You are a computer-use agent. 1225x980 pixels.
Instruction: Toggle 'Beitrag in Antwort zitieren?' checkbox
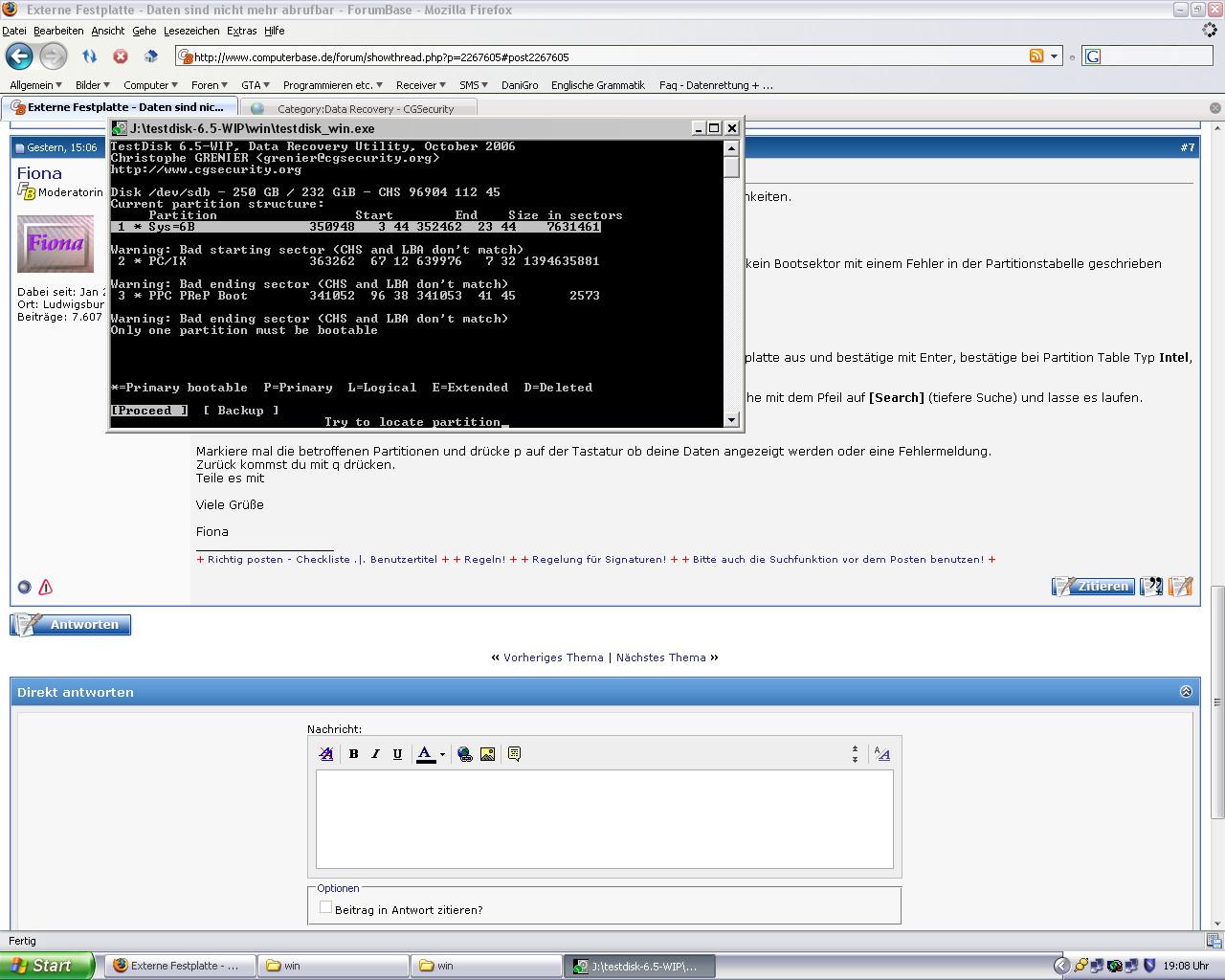point(325,907)
